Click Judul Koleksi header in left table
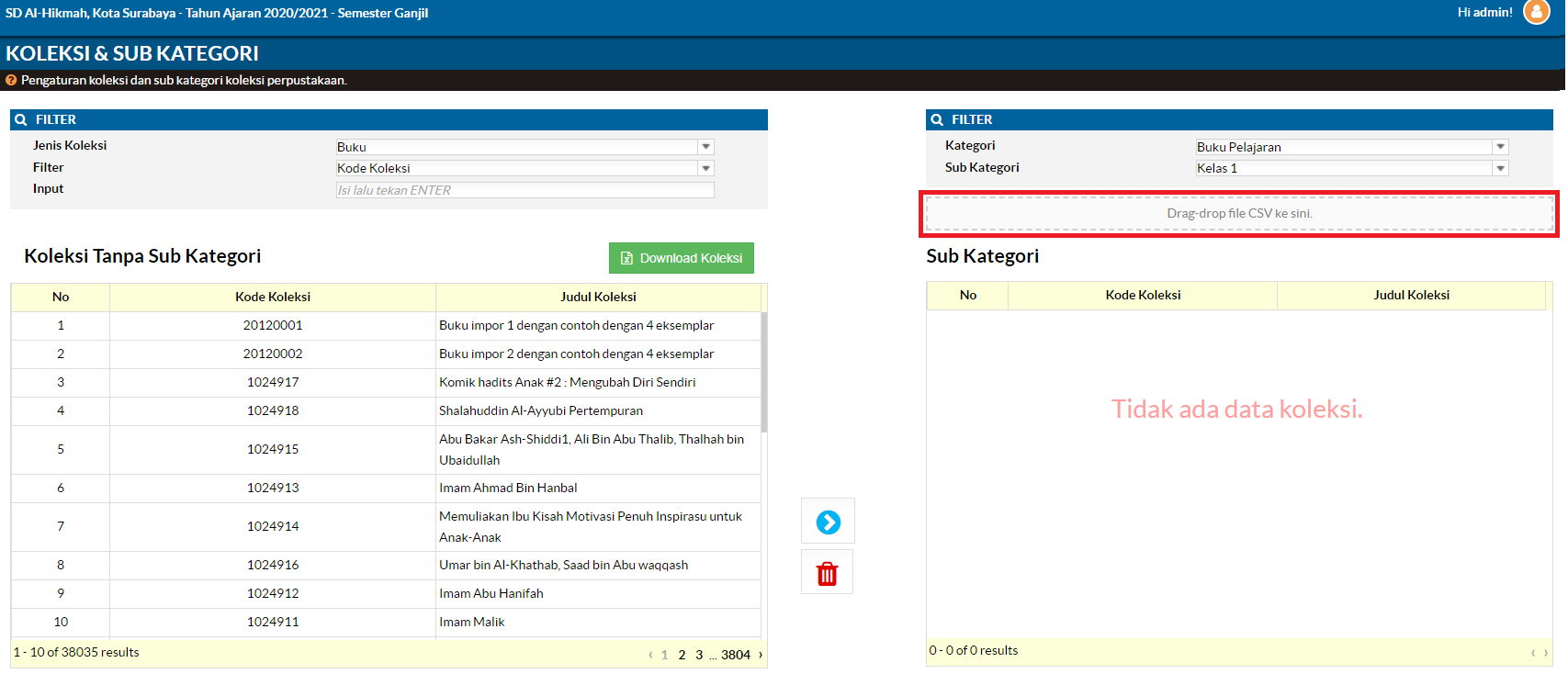 click(599, 297)
